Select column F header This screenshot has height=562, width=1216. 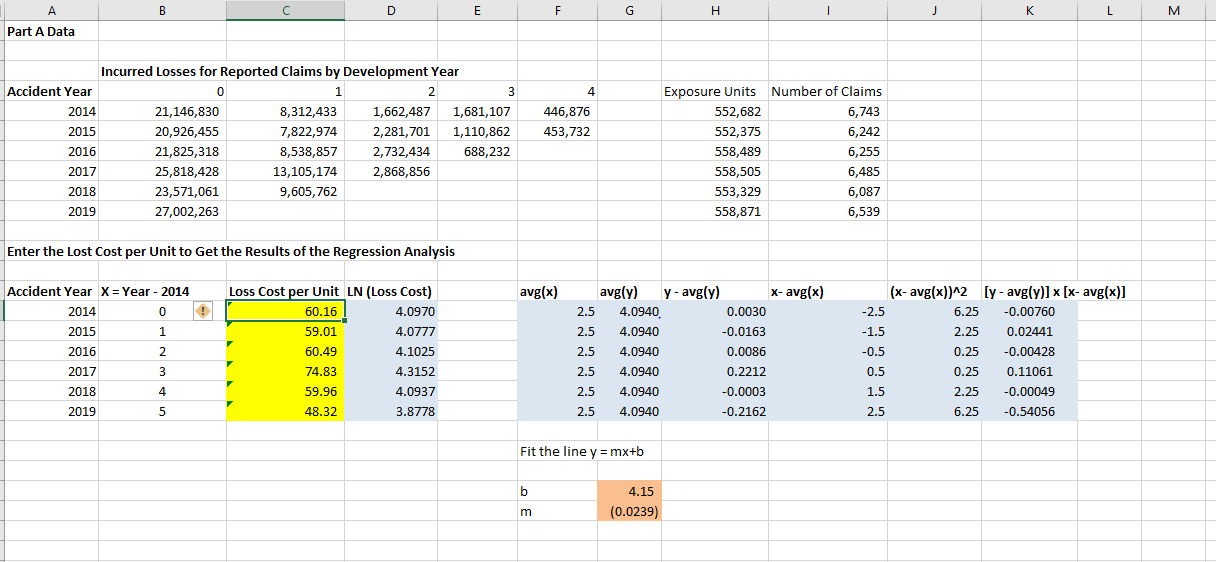(x=555, y=10)
